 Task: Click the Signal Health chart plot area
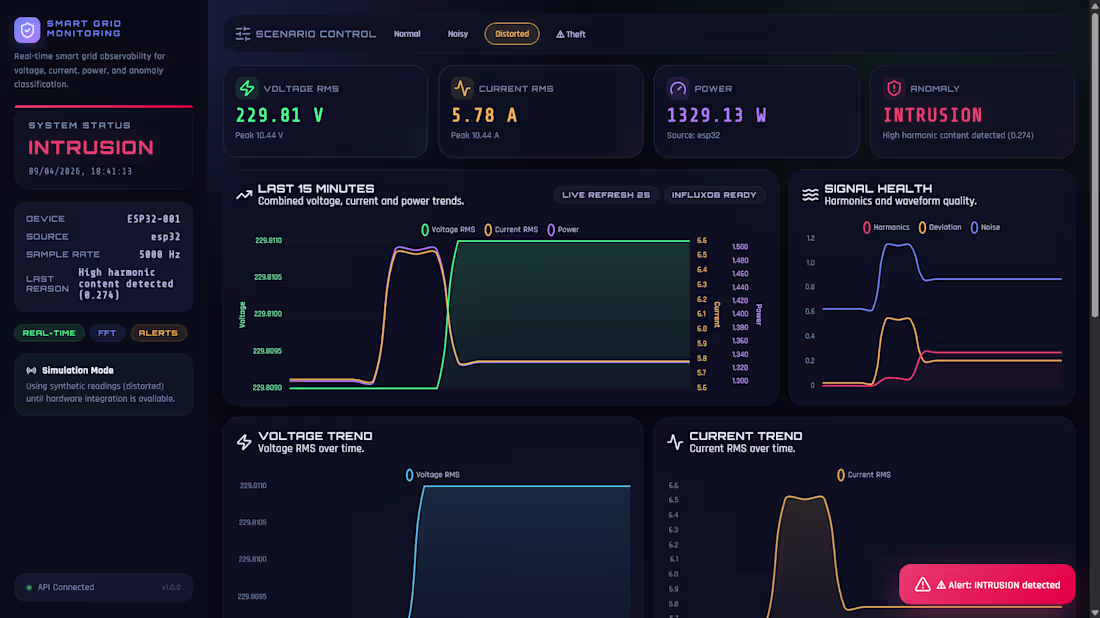pos(941,311)
